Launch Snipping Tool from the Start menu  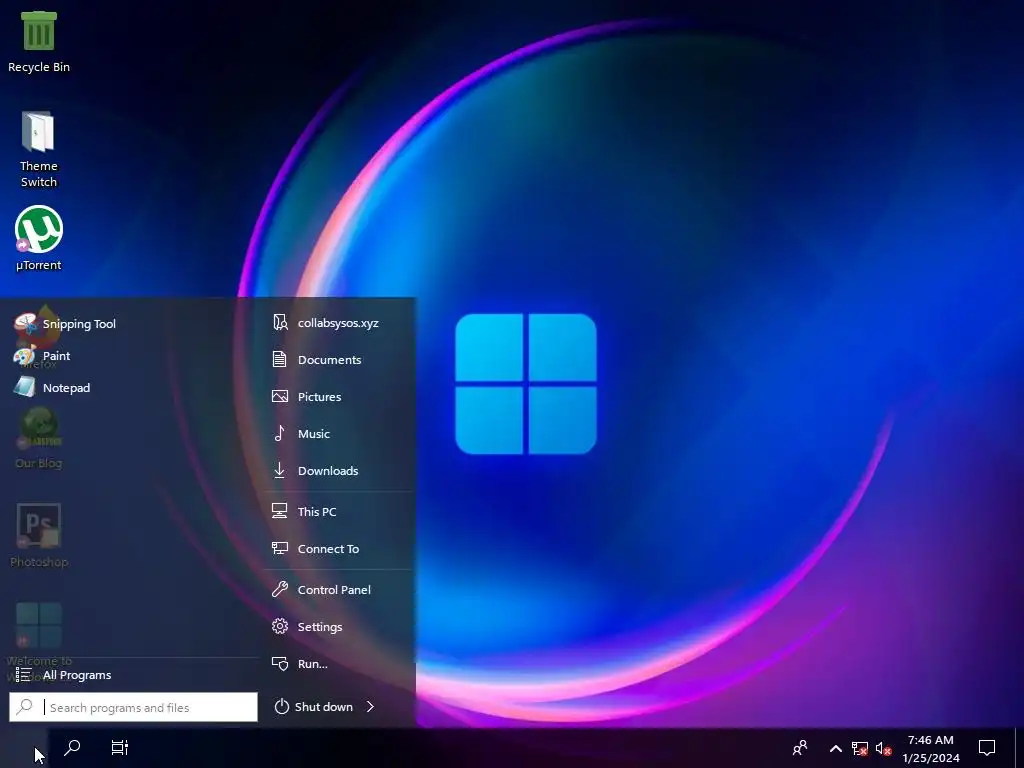pos(65,323)
